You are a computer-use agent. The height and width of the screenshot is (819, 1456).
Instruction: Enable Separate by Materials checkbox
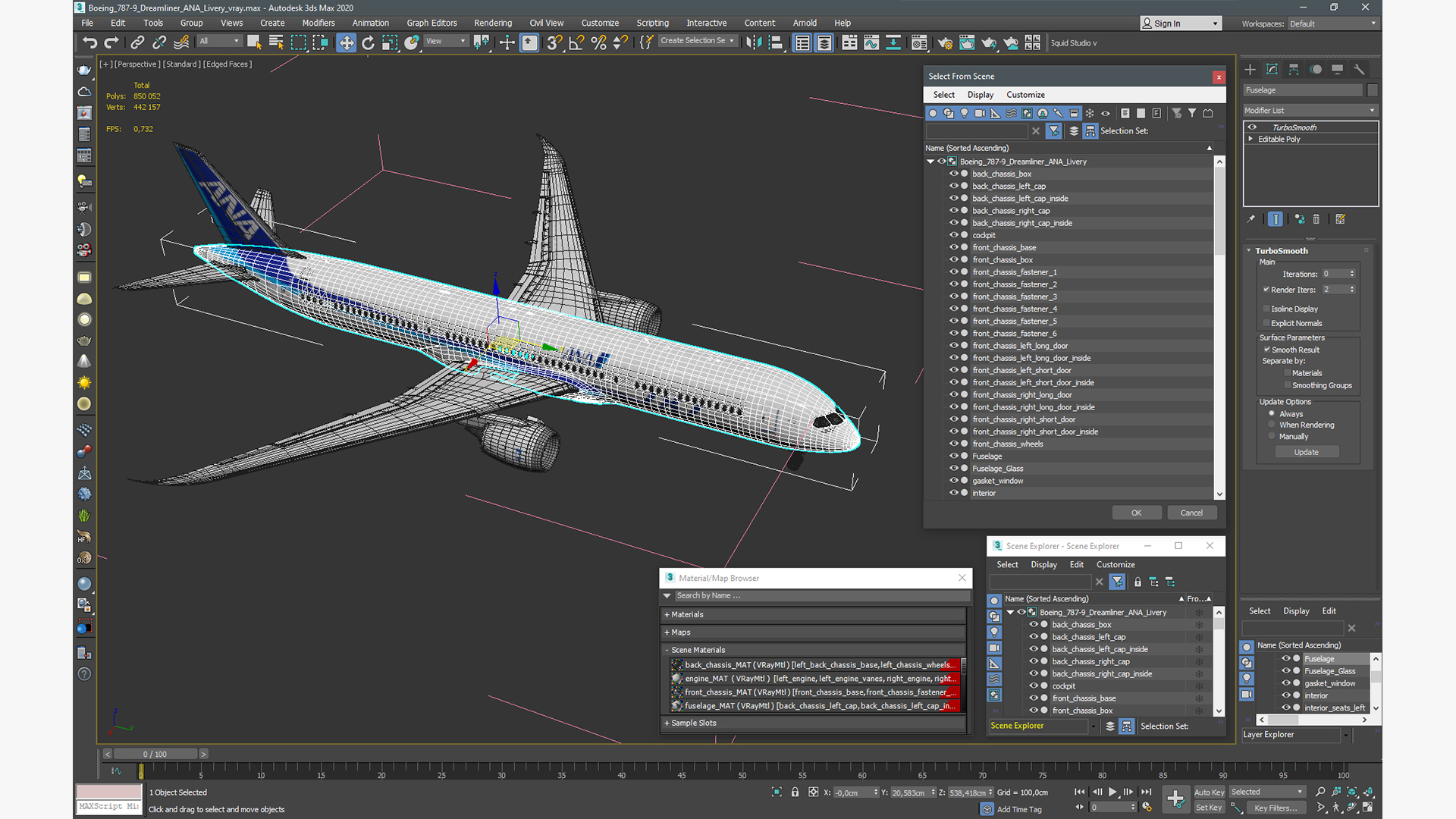pos(1288,373)
